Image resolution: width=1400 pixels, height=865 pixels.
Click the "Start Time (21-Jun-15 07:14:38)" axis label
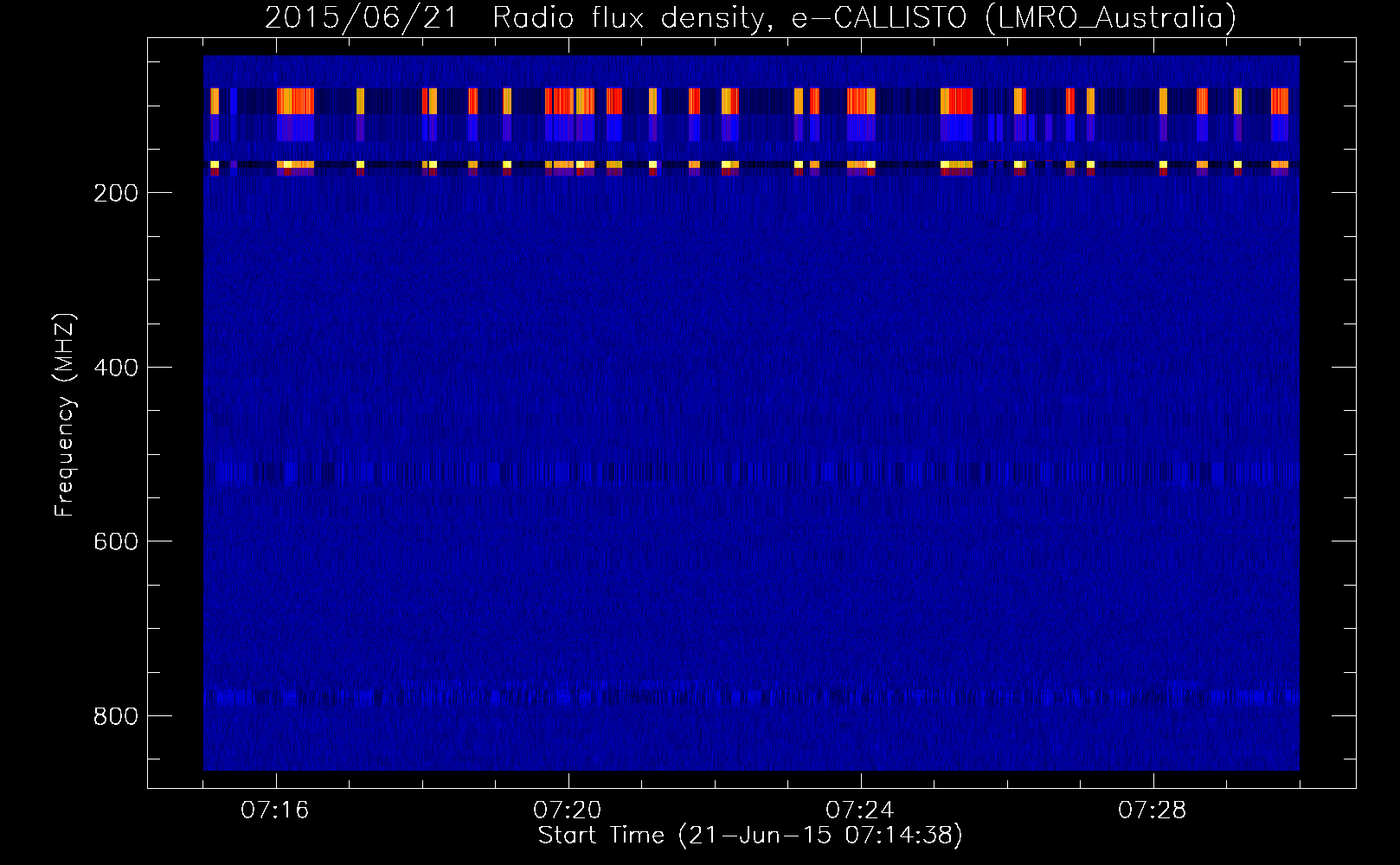(x=750, y=836)
